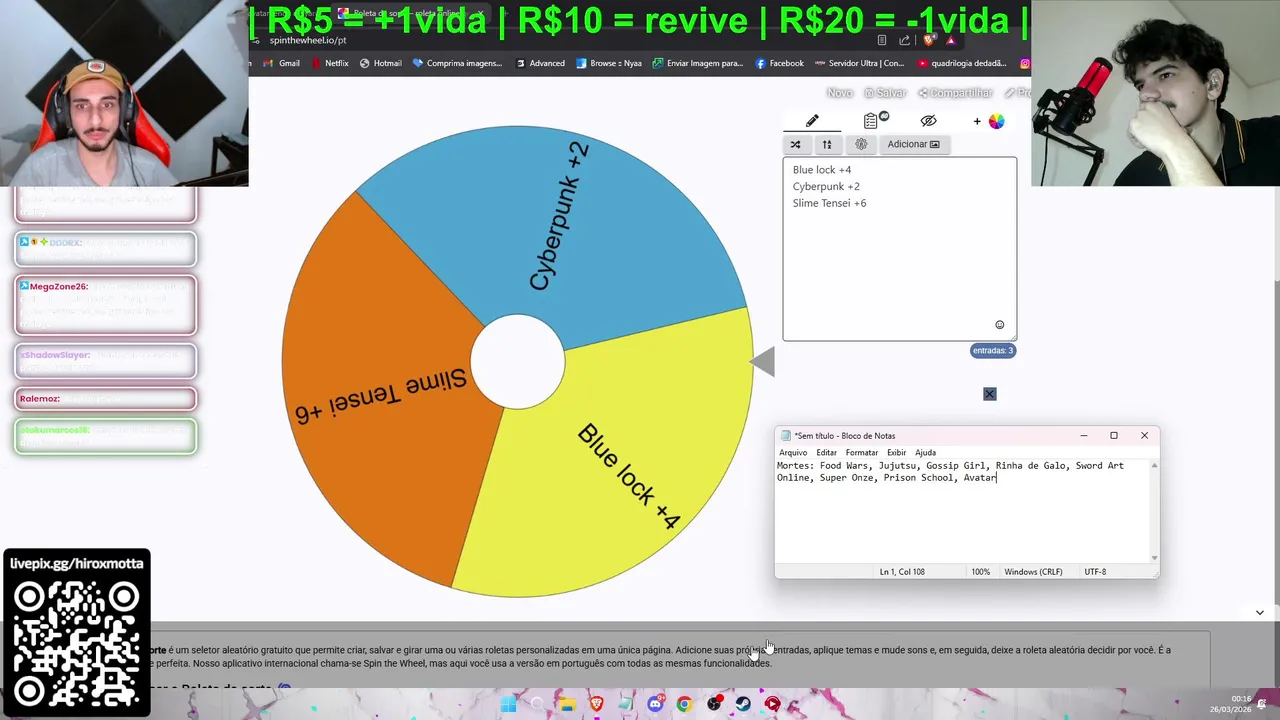Click '100%' zoom in Notepad status bar
This screenshot has height=720, width=1280.
tap(981, 572)
